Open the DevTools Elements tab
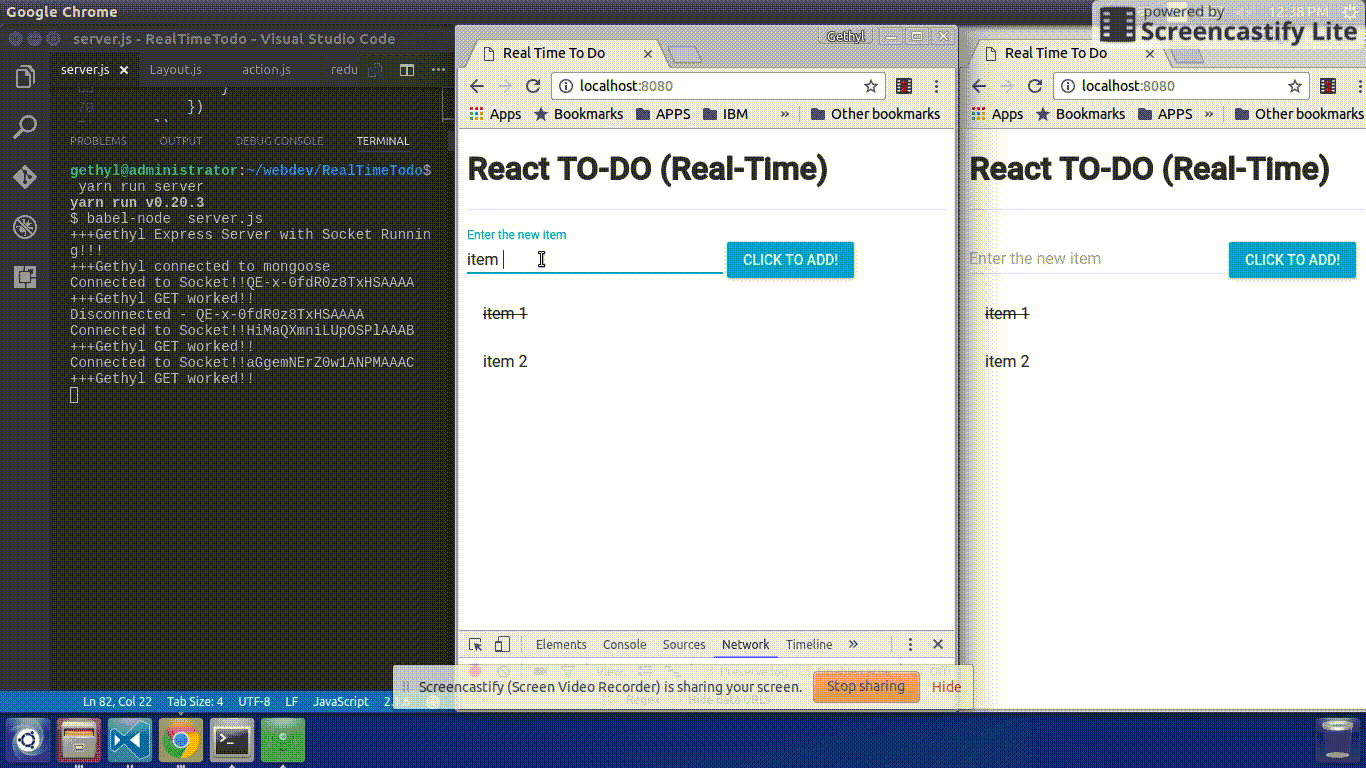Image resolution: width=1366 pixels, height=768 pixels. coord(561,645)
